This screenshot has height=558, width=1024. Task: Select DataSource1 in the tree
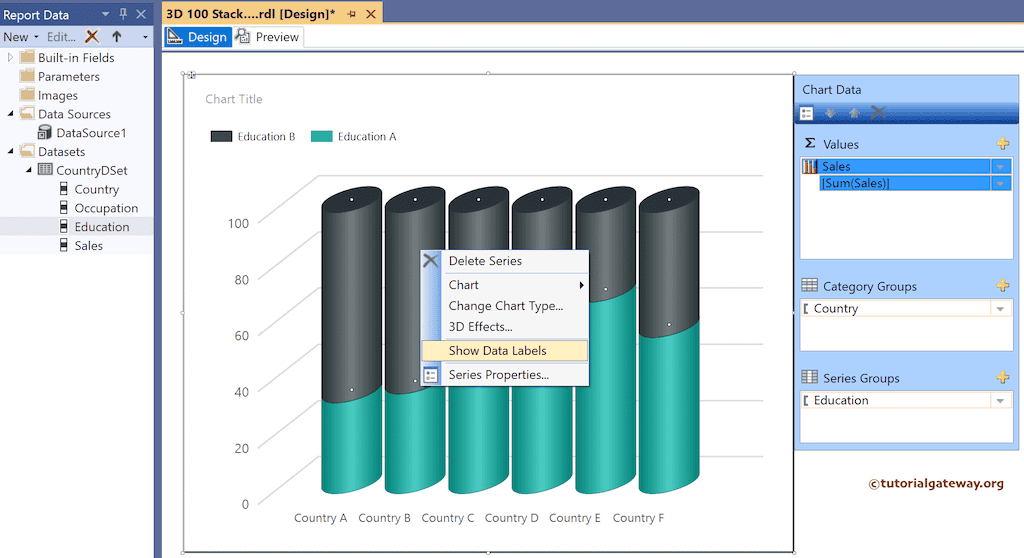(x=91, y=133)
